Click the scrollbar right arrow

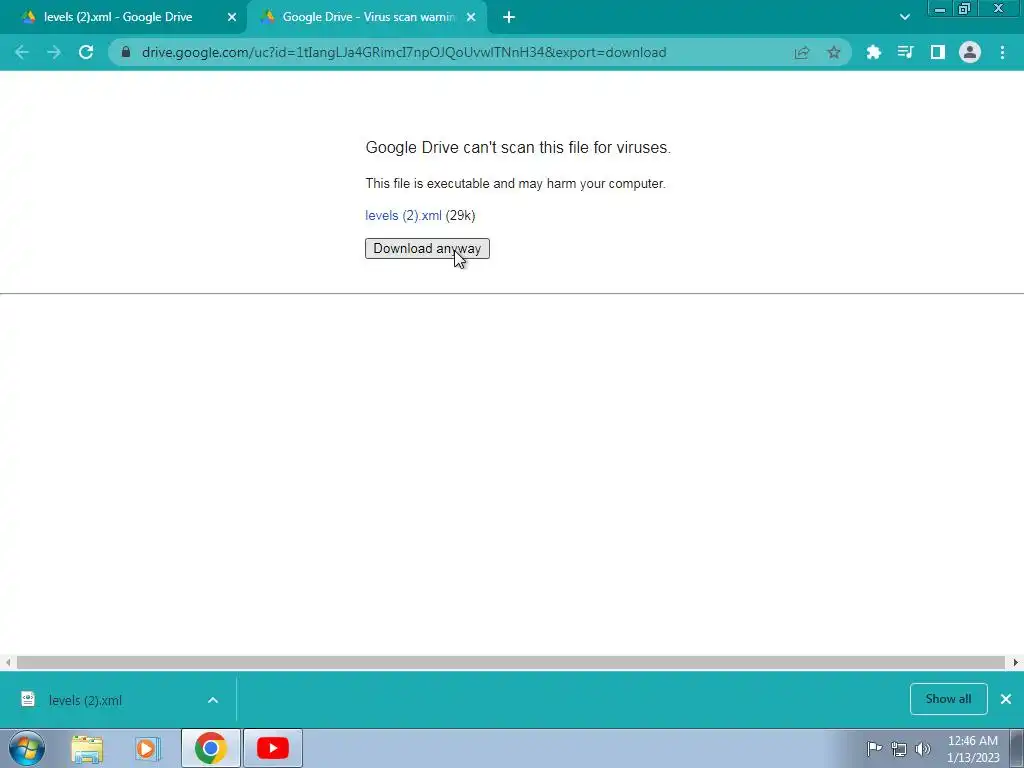[1016, 662]
